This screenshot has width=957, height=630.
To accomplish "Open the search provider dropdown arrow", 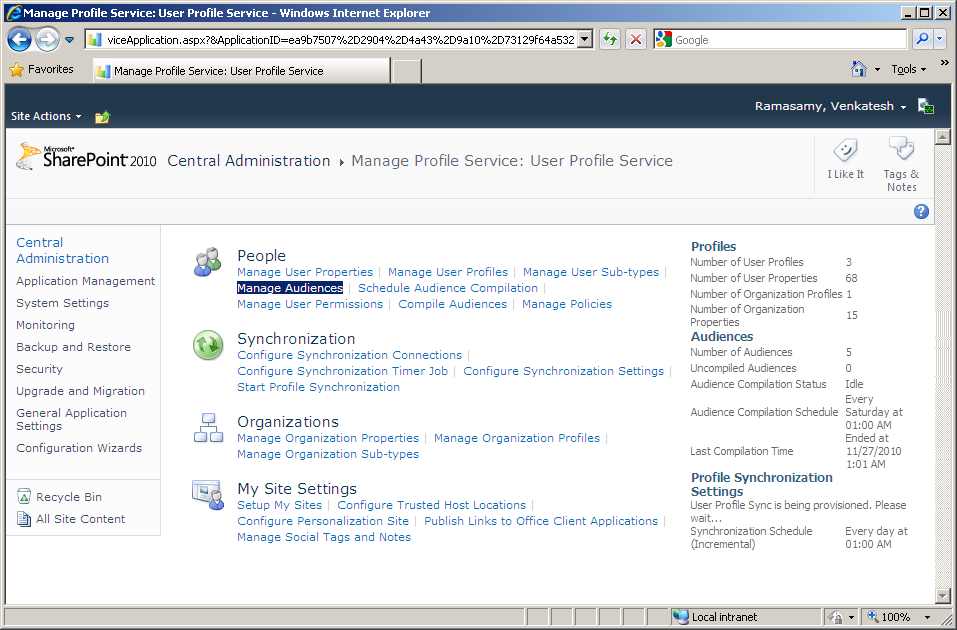I will (940, 40).
